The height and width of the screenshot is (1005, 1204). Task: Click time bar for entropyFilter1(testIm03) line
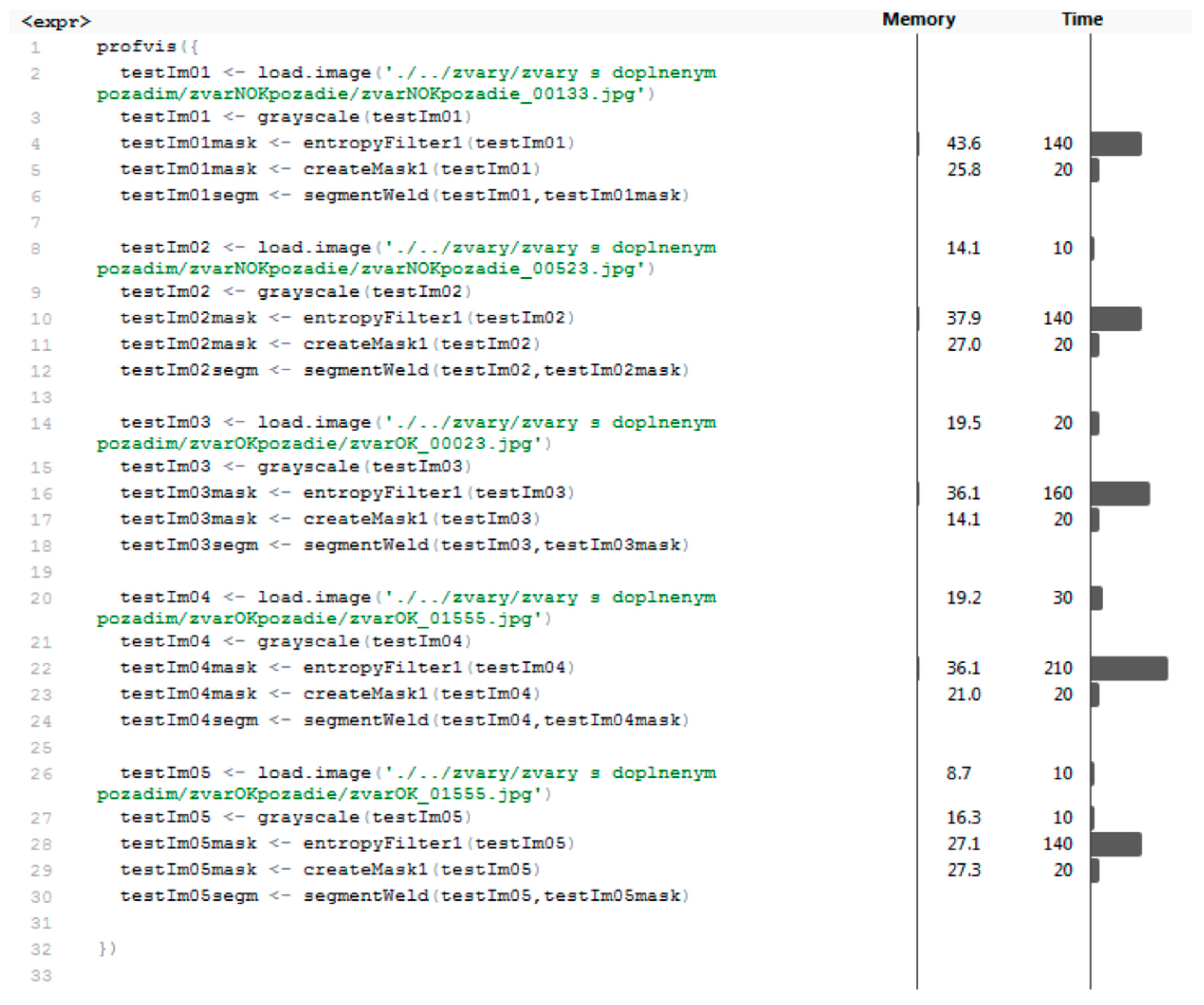click(x=1120, y=494)
